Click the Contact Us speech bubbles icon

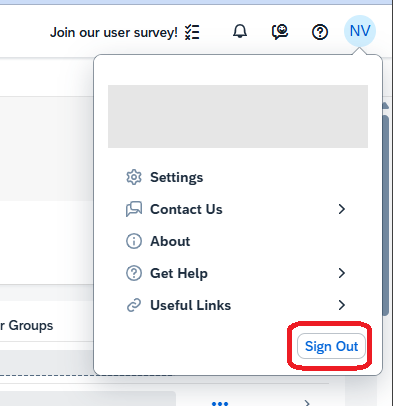tap(134, 209)
